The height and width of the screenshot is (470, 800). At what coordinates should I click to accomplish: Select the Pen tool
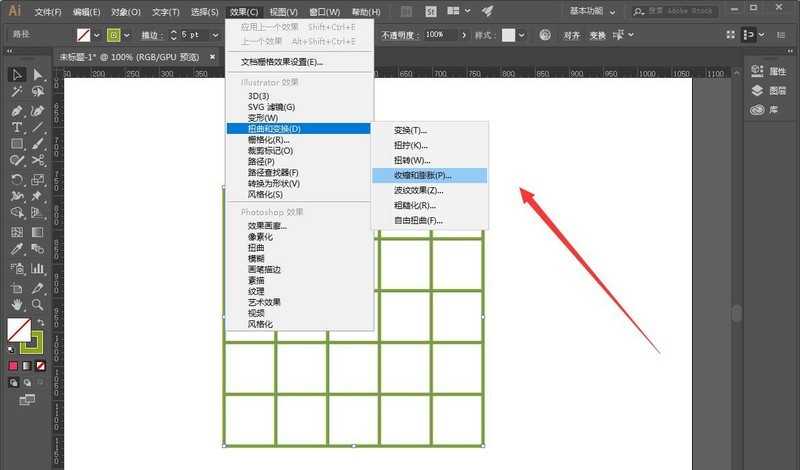point(17,111)
